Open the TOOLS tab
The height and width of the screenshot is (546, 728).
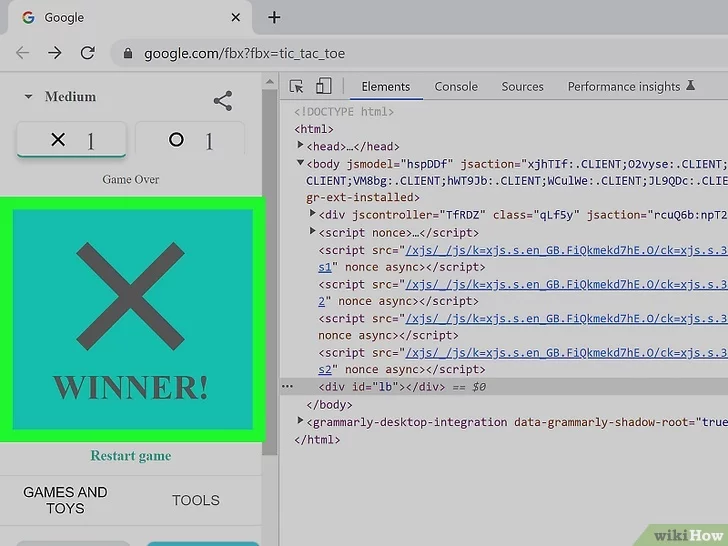[195, 500]
